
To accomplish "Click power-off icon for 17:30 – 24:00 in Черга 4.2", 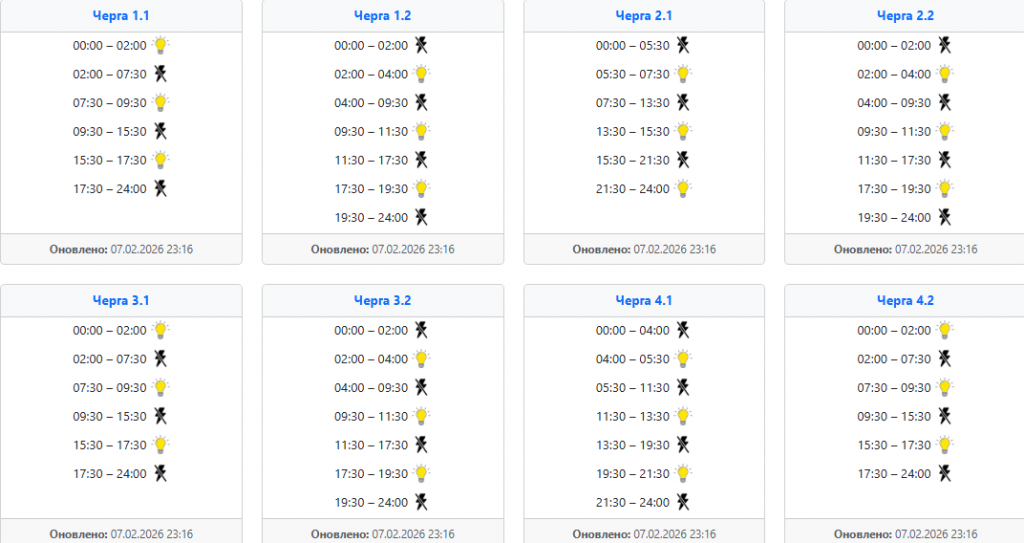I will coord(945,474).
